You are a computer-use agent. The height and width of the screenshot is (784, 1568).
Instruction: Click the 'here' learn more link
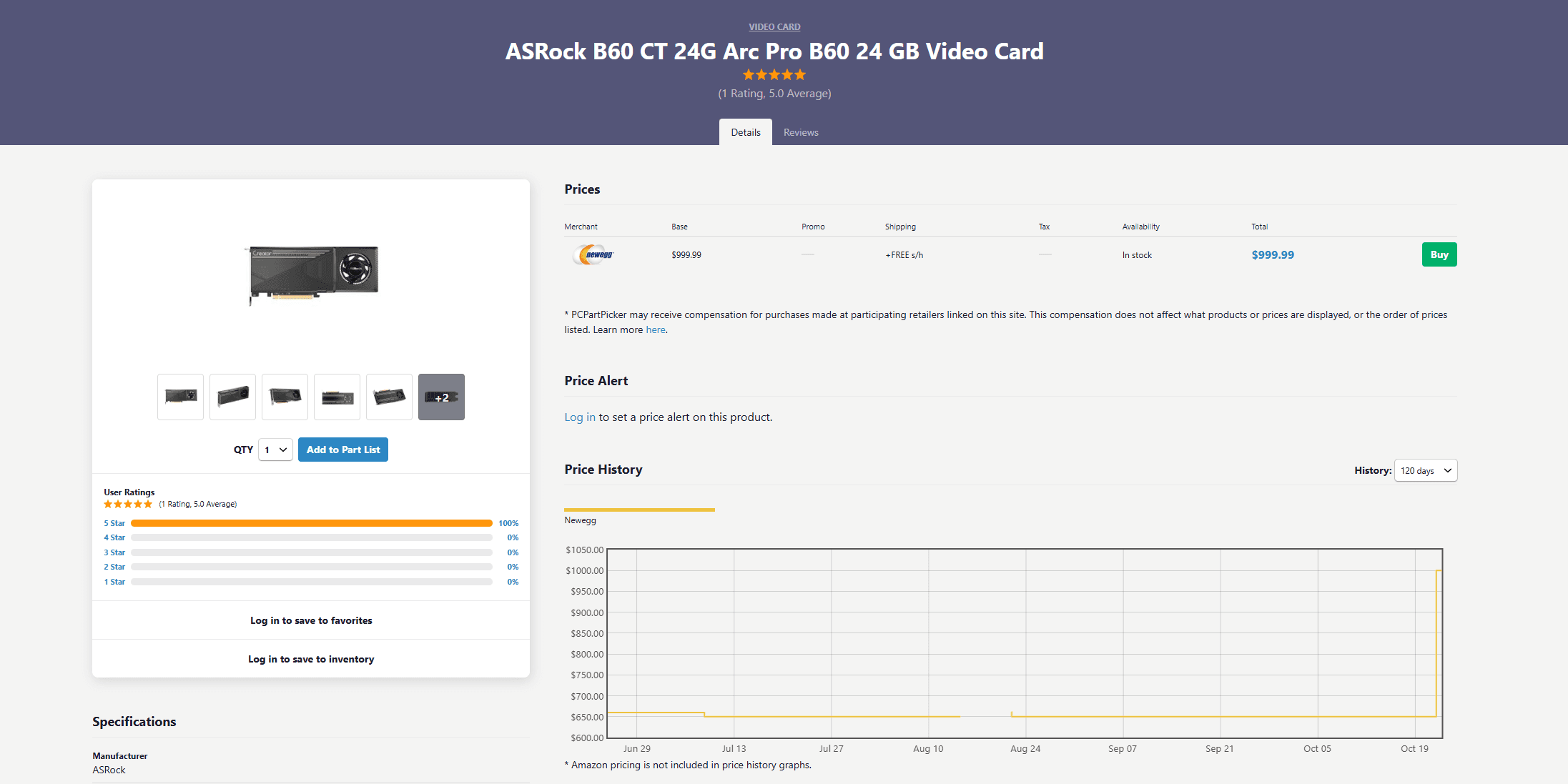[656, 329]
